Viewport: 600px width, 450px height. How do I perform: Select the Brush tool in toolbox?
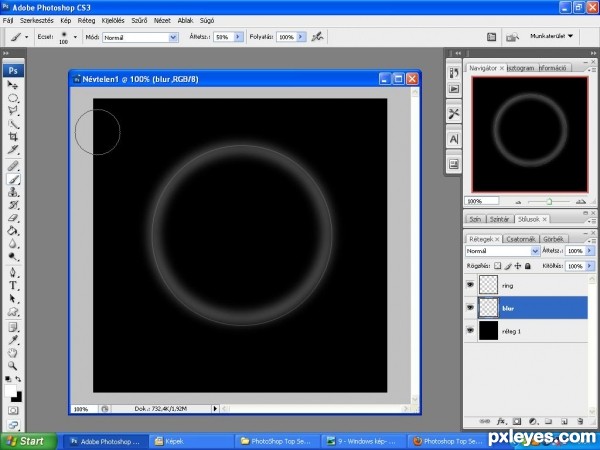click(x=13, y=179)
